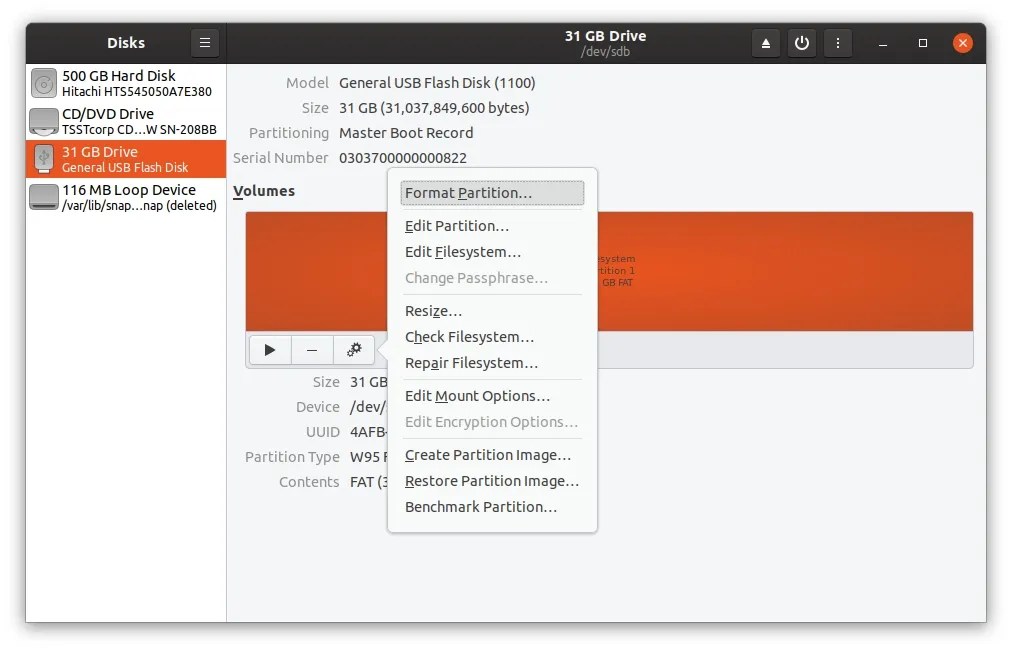This screenshot has height=651, width=1012.
Task: Select Edit Partition in the menu
Action: [x=456, y=226]
